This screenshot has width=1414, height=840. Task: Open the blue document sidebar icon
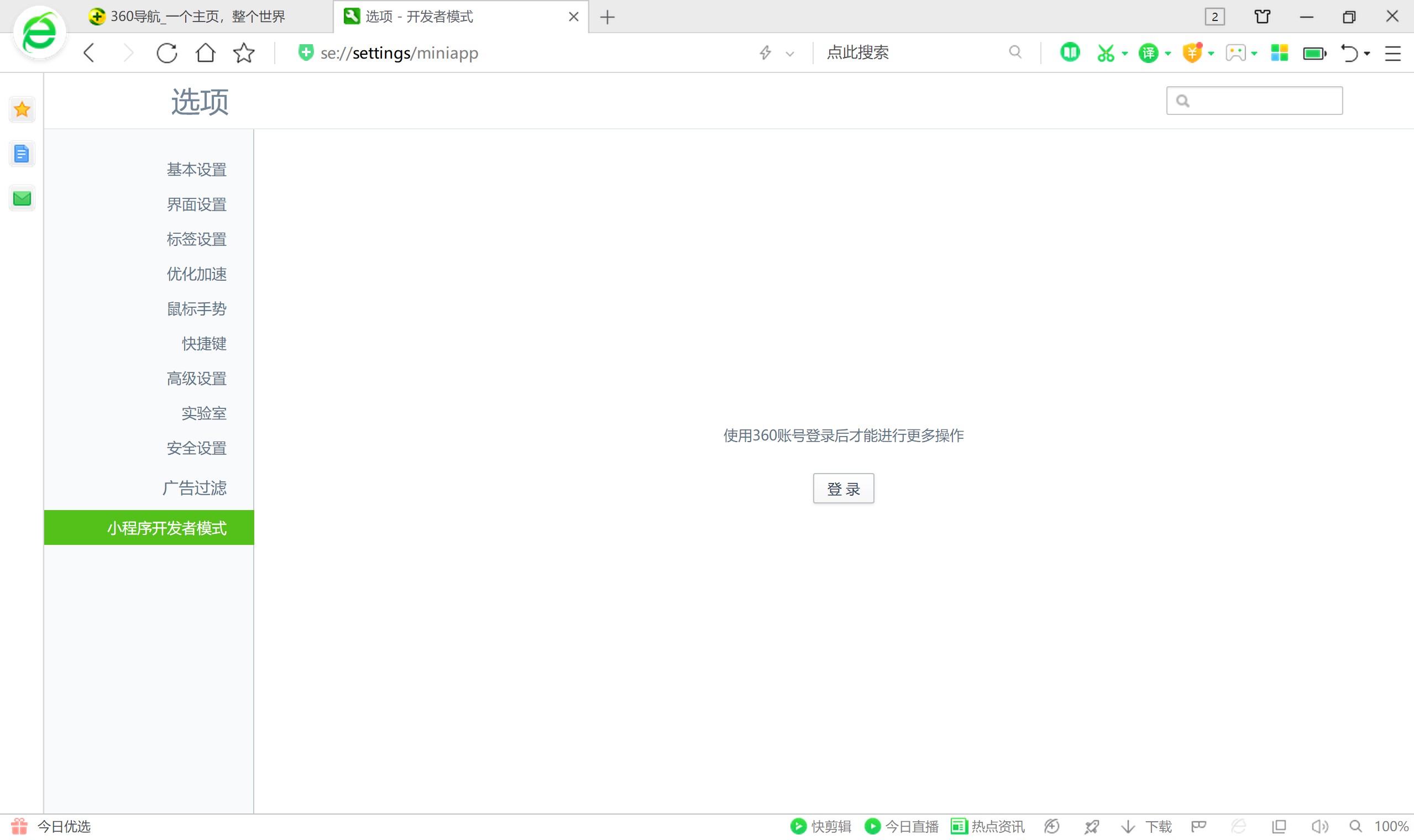[22, 154]
